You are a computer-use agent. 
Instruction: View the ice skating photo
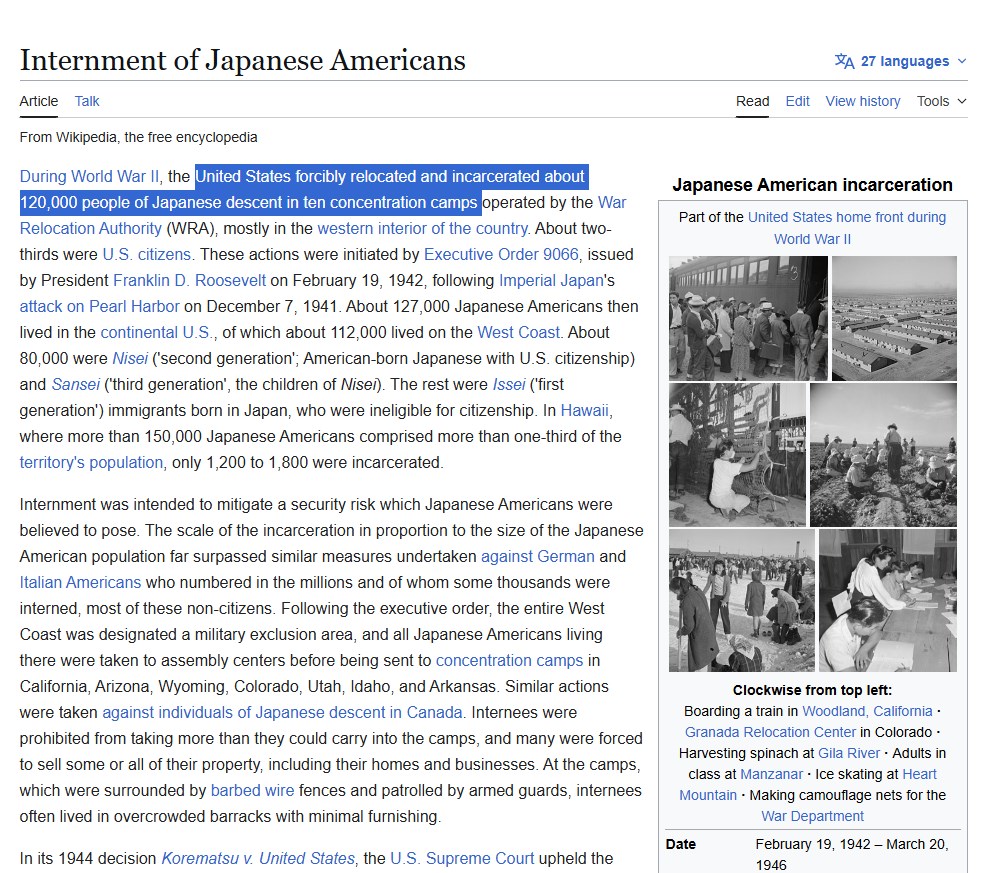point(742,600)
